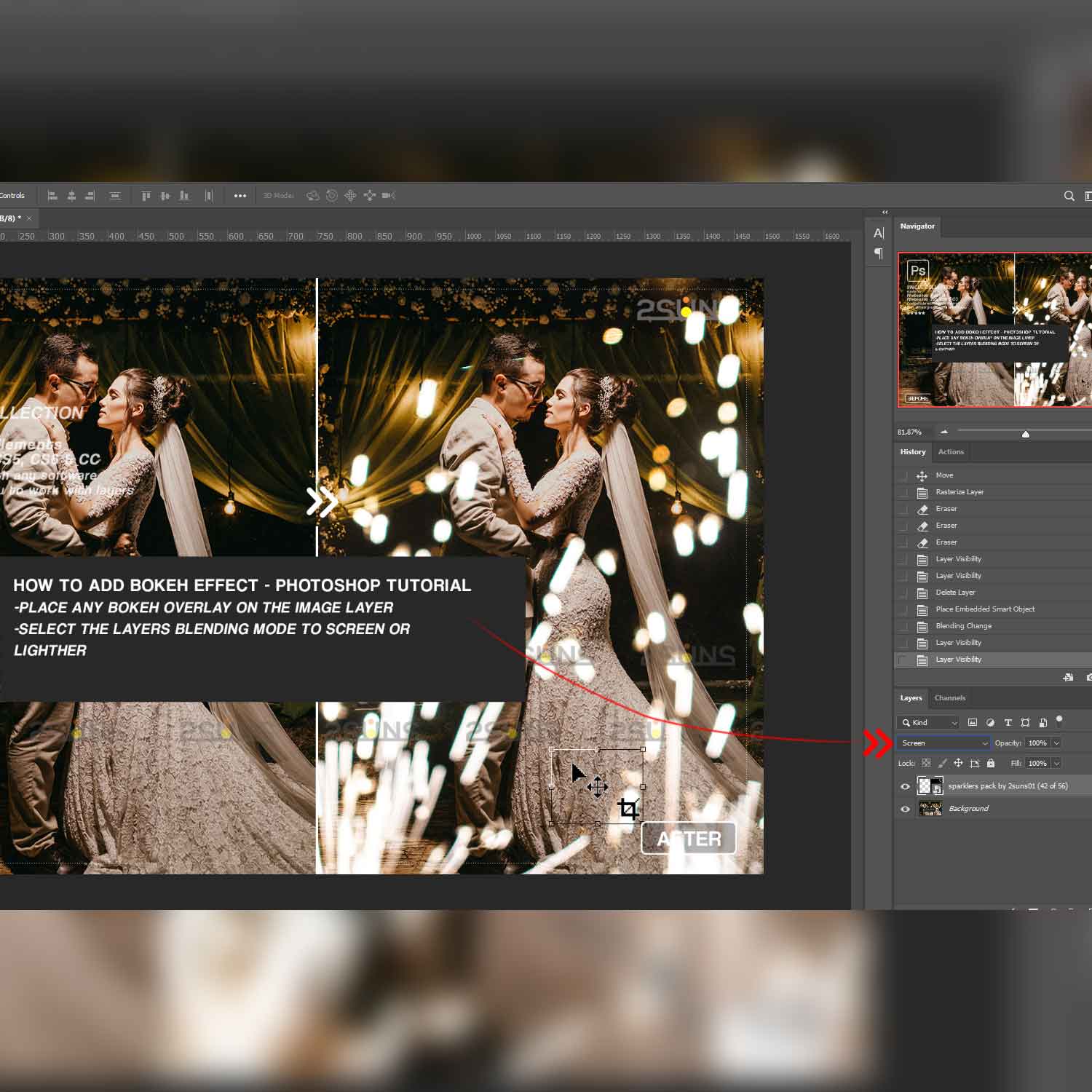The width and height of the screenshot is (1092, 1092).
Task: Switch to the Layers tab
Action: 911,698
